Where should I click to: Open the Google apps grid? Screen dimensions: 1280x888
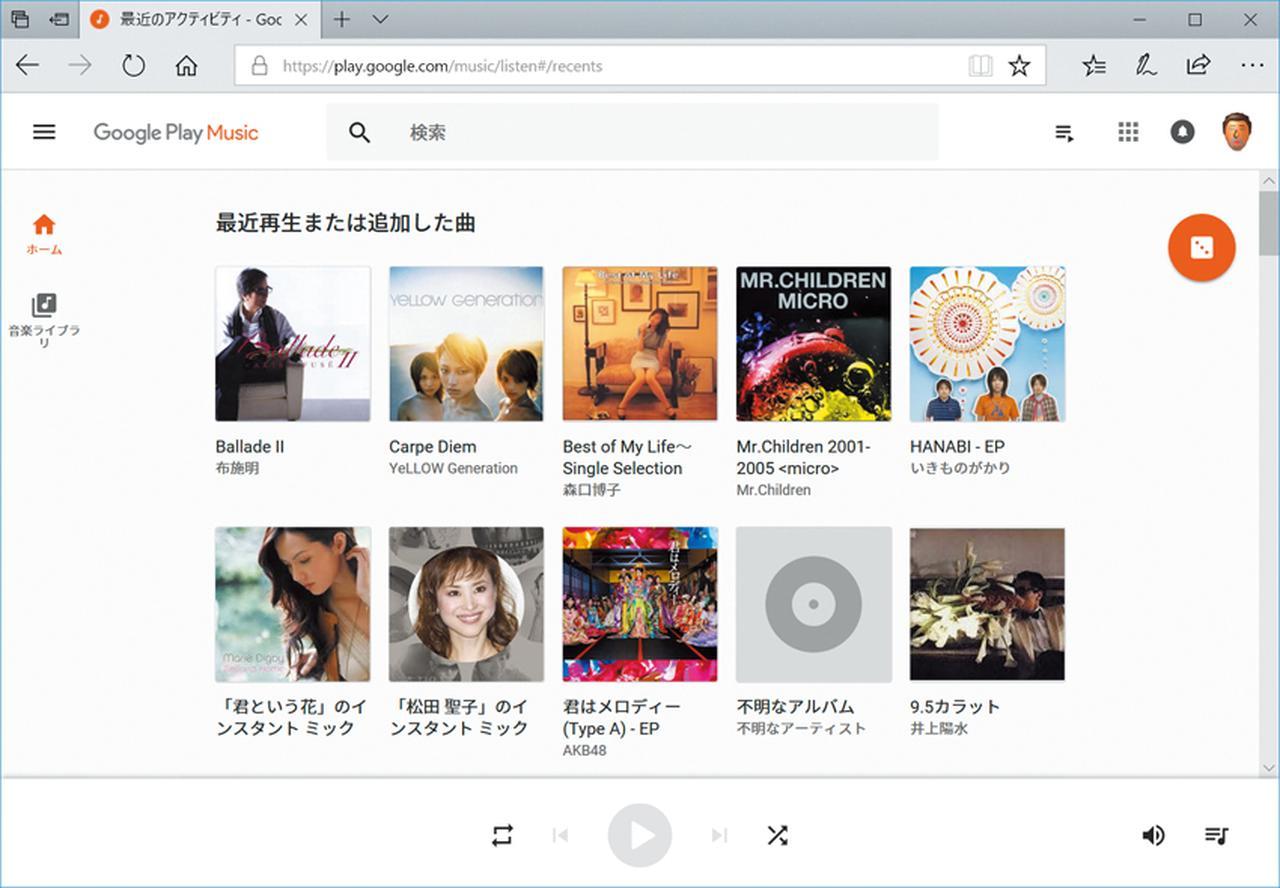tap(1128, 132)
